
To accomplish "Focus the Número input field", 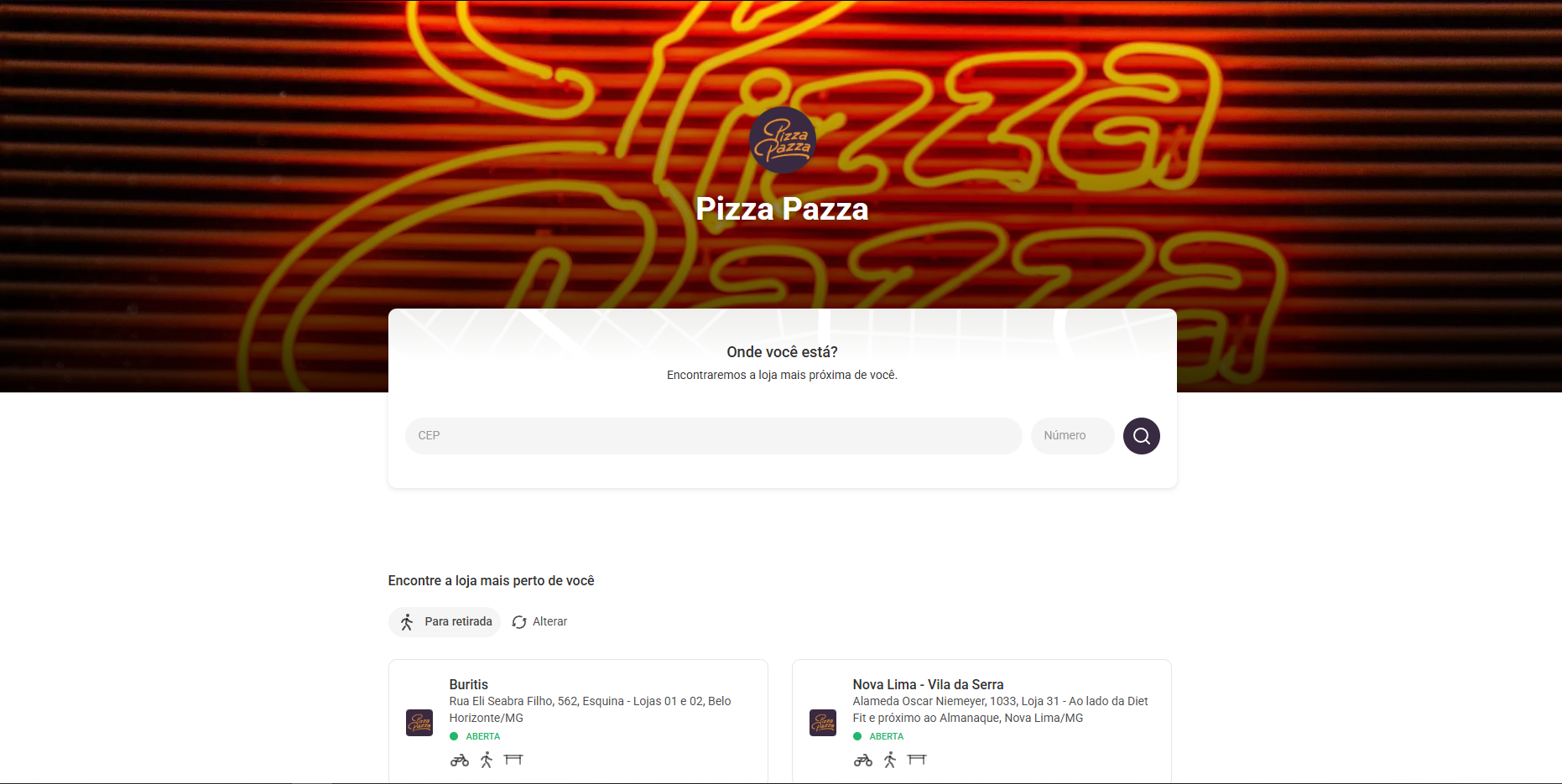I will coord(1072,436).
